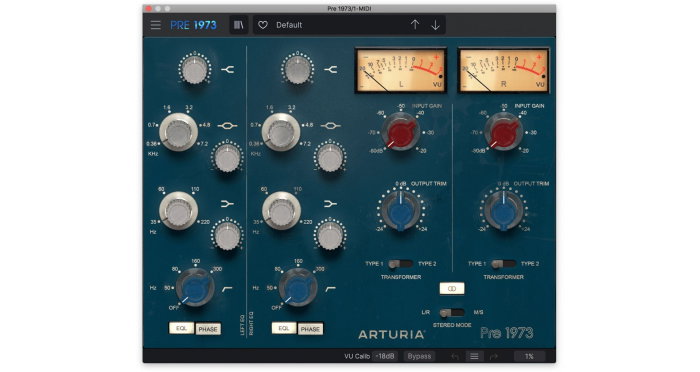Toggle the right channel PHASE button
Viewport: 700px width, 372px height.
pyautogui.click(x=310, y=329)
